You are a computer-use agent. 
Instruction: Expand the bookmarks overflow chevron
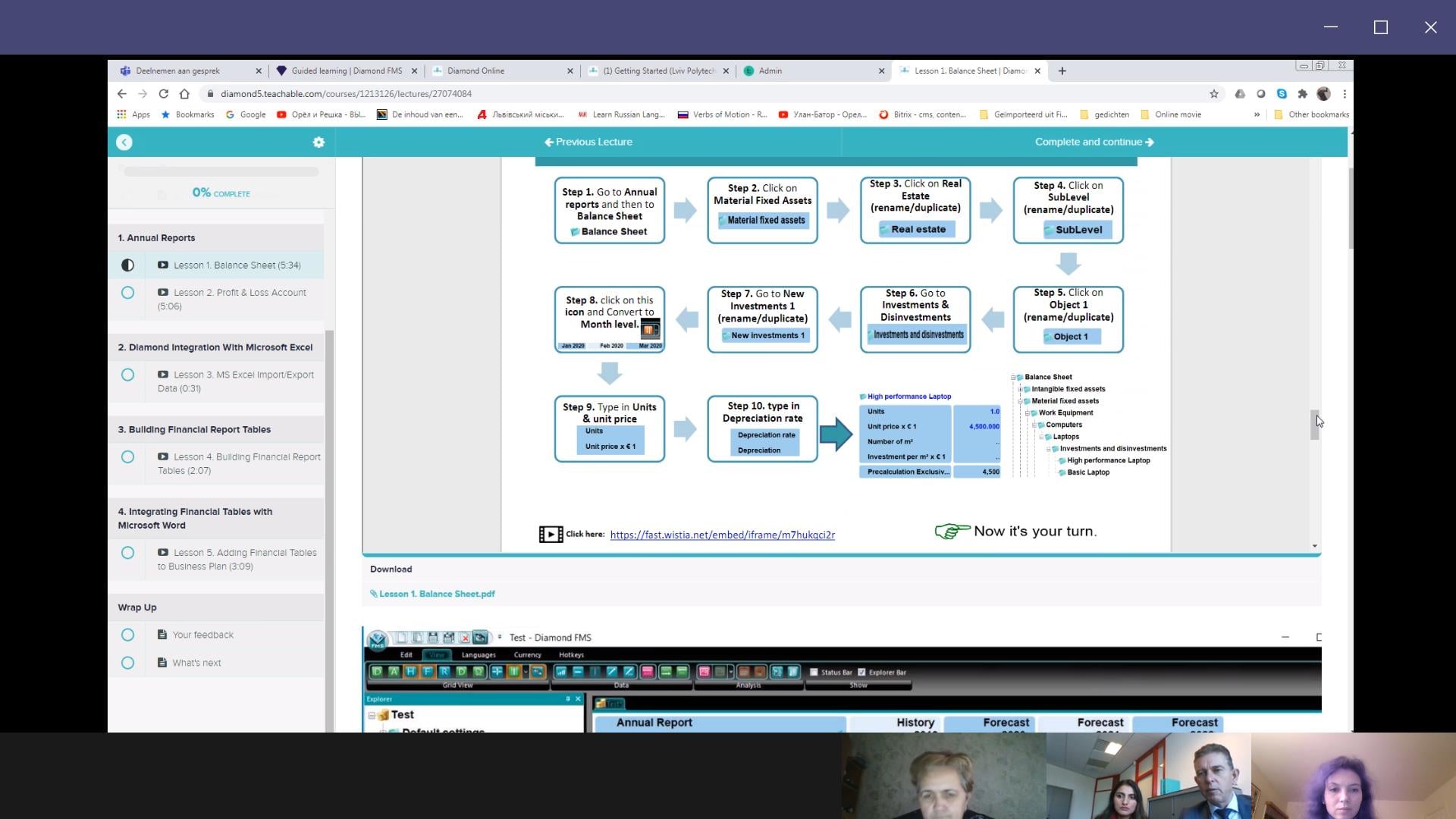coord(1257,115)
